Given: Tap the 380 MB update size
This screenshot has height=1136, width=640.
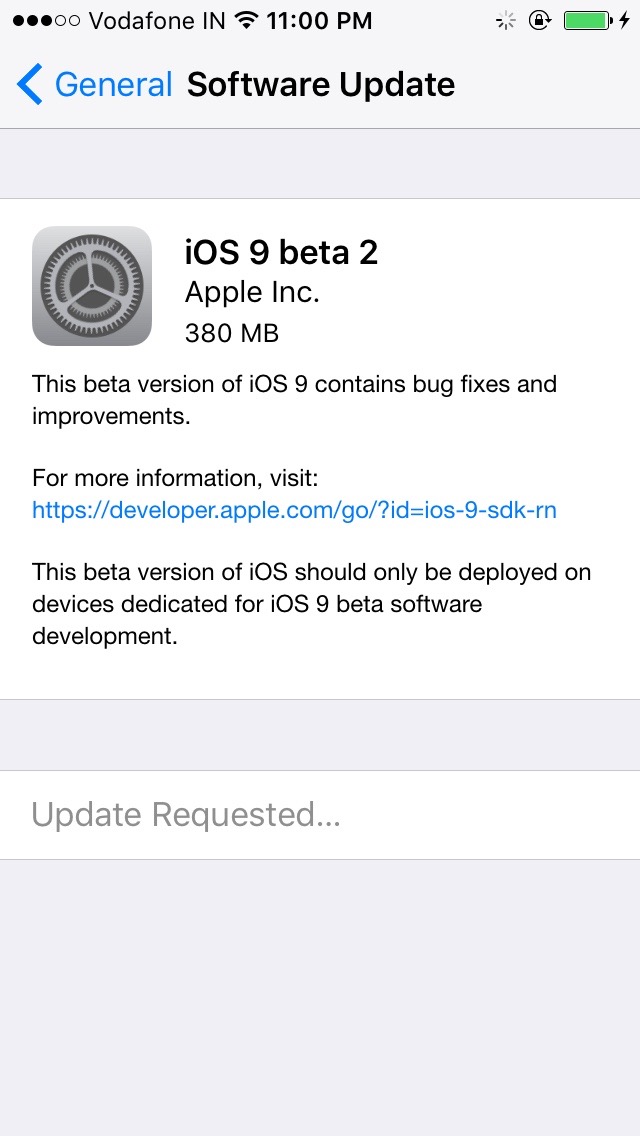Looking at the screenshot, I should coord(231,333).
